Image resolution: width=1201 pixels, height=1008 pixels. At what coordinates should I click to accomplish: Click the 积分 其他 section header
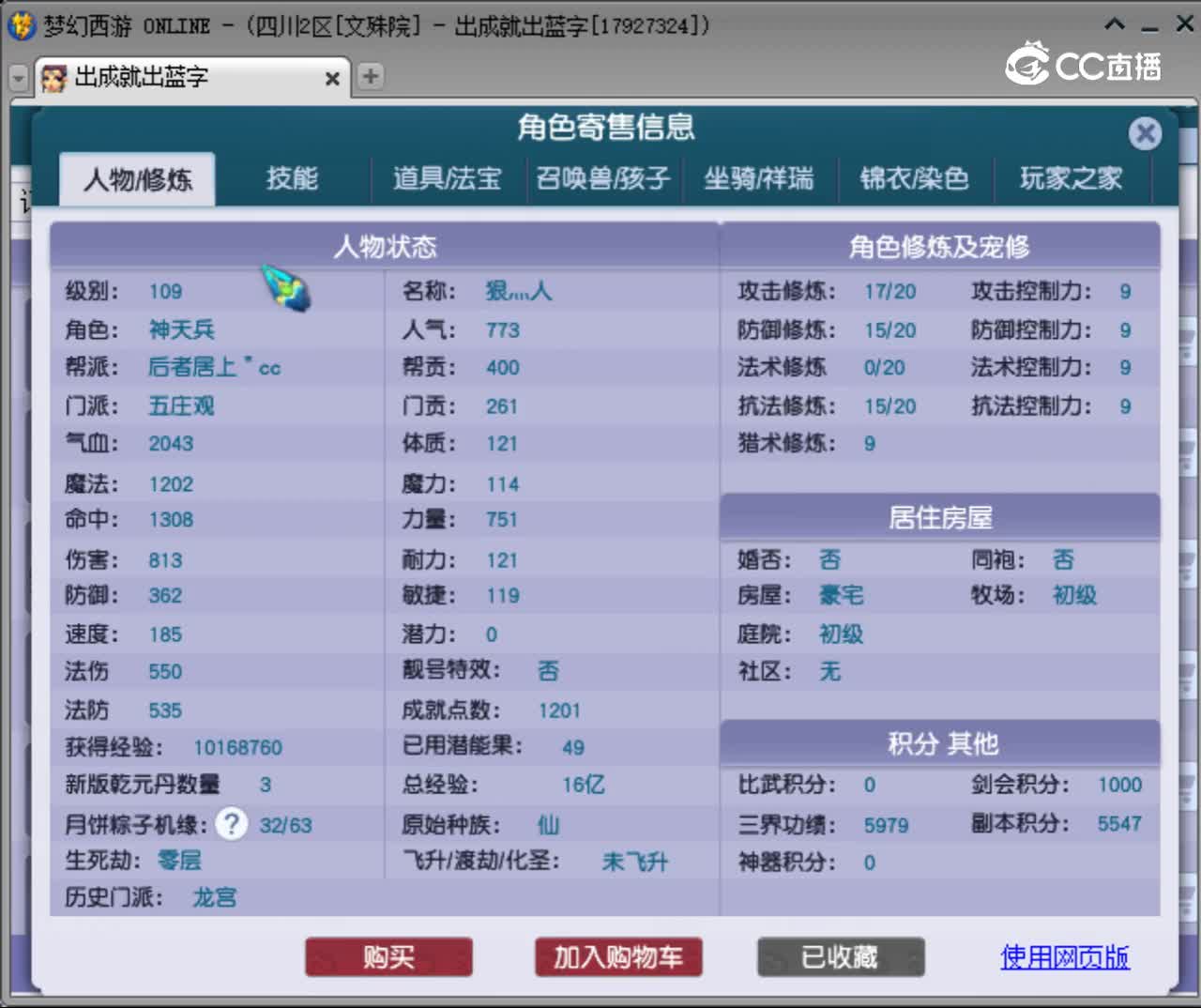(x=940, y=744)
